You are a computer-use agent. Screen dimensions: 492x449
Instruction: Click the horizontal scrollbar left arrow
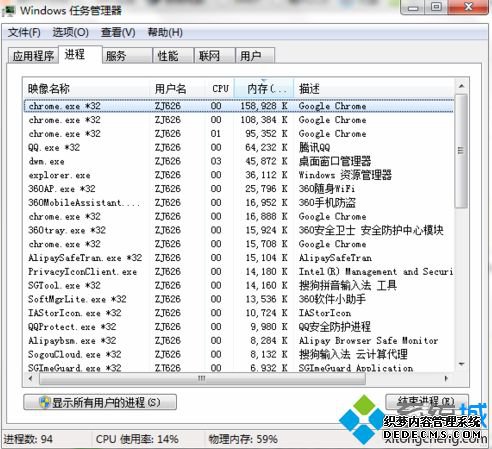(31, 378)
